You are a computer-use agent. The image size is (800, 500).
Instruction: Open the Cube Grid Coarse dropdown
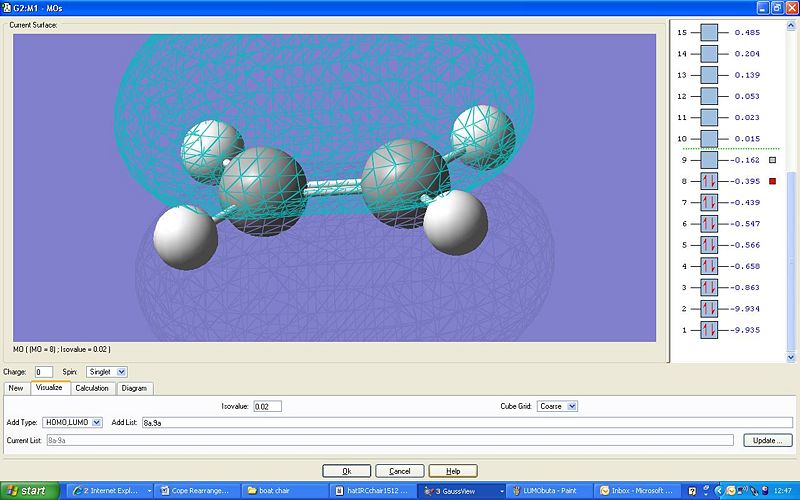(557, 407)
